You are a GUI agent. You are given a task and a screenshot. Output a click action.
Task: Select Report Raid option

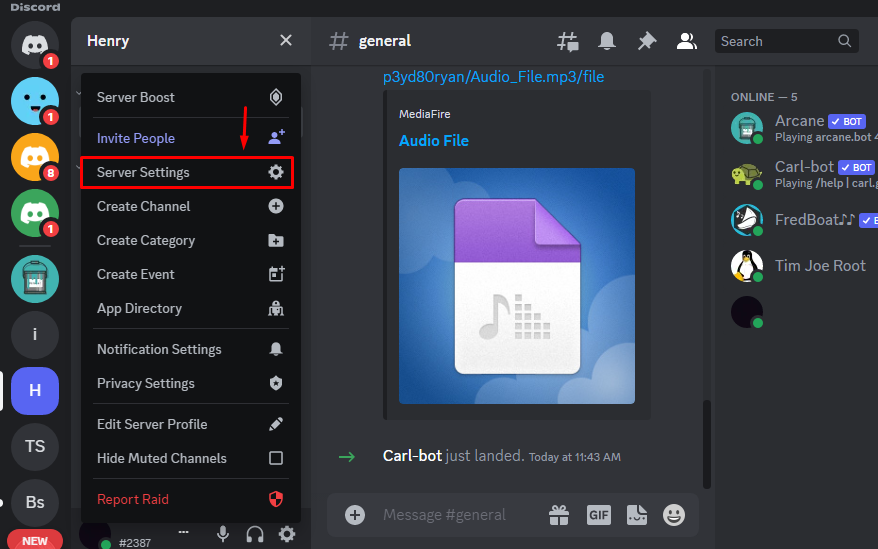pos(190,499)
